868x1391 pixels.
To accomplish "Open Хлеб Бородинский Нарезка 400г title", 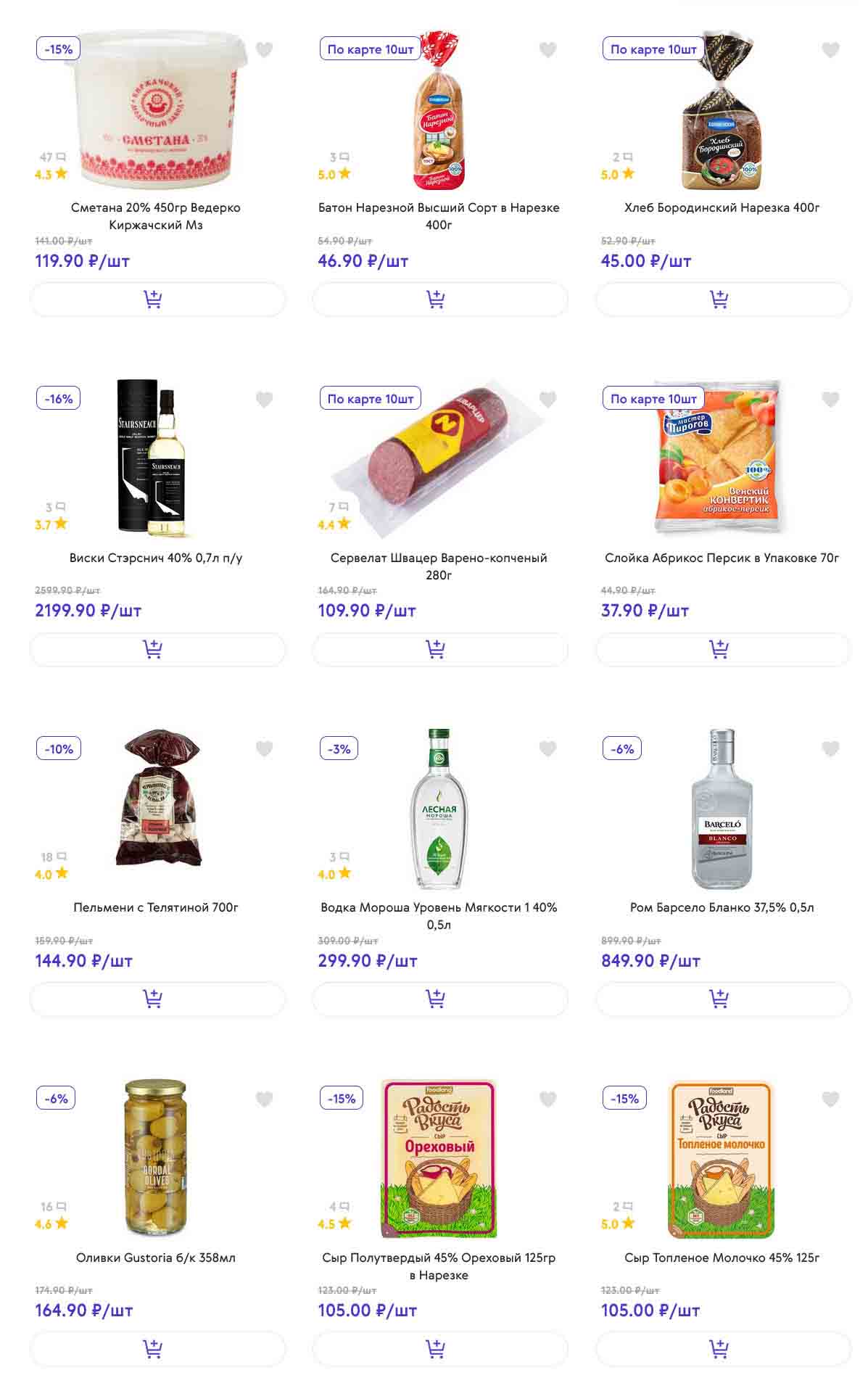I will coord(722,207).
